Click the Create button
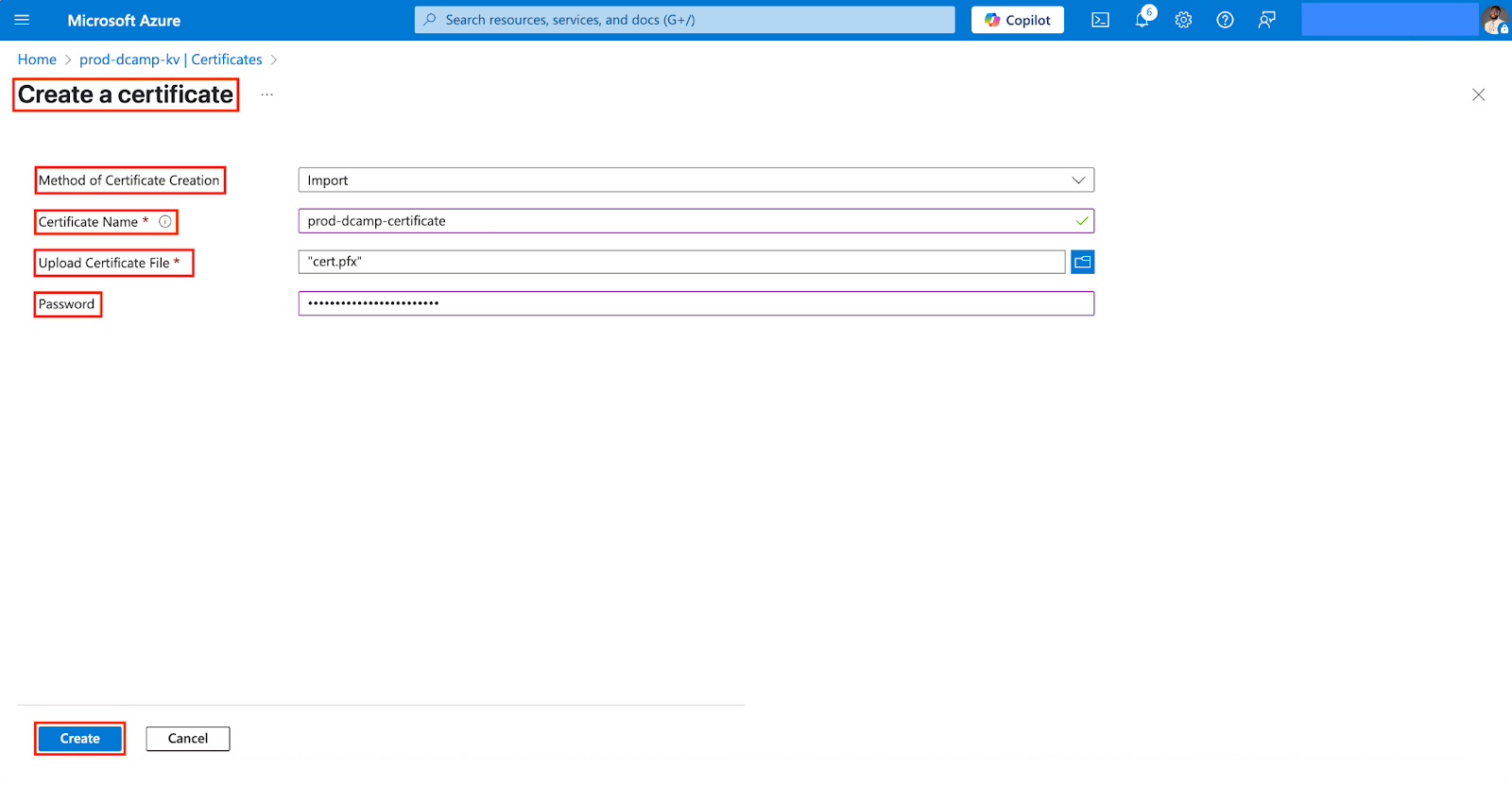Image resolution: width=1512 pixels, height=787 pixels. (x=80, y=739)
